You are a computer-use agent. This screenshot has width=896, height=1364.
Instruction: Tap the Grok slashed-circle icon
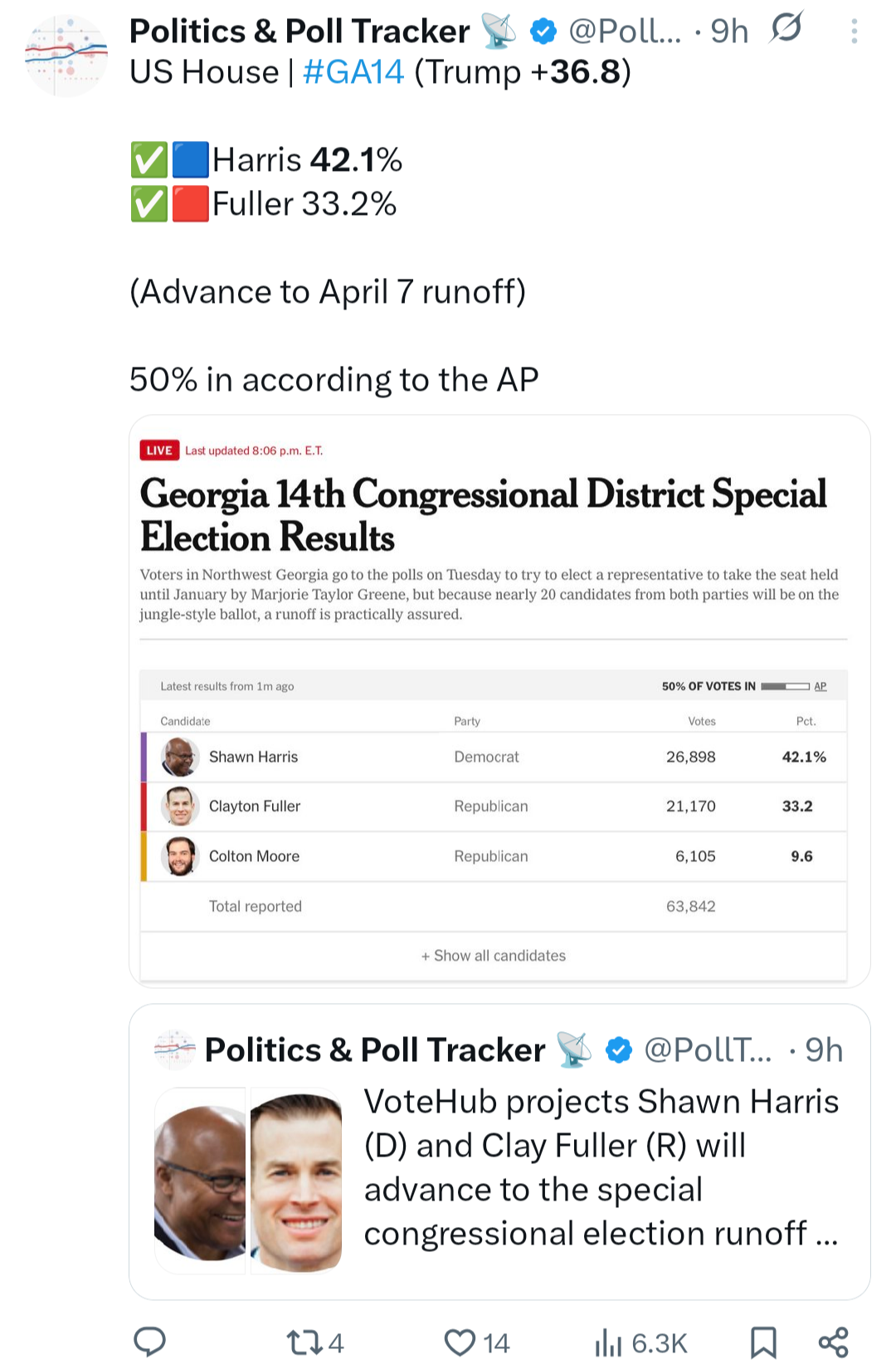coord(786,29)
